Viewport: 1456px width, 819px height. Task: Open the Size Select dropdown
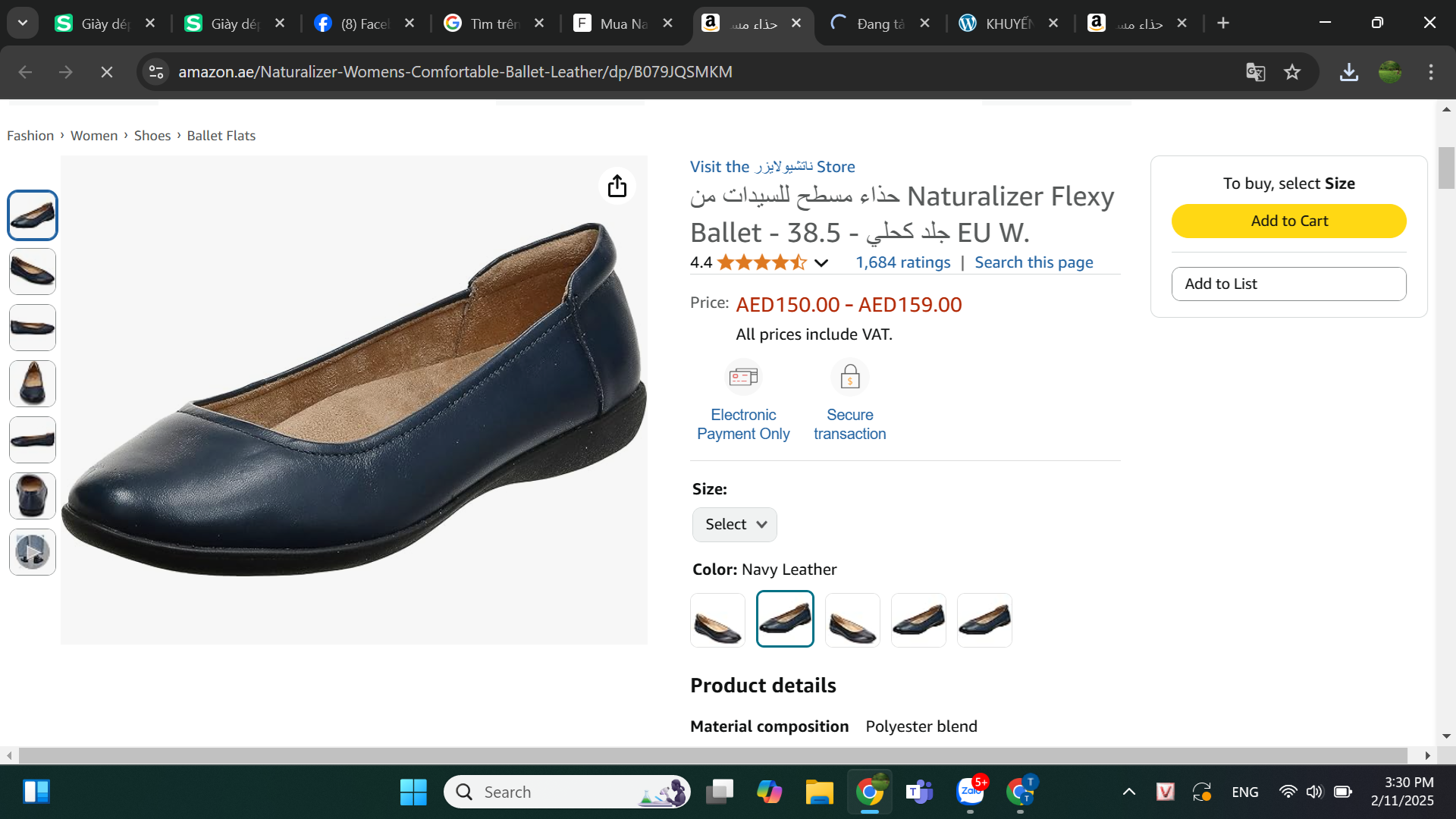click(x=734, y=524)
